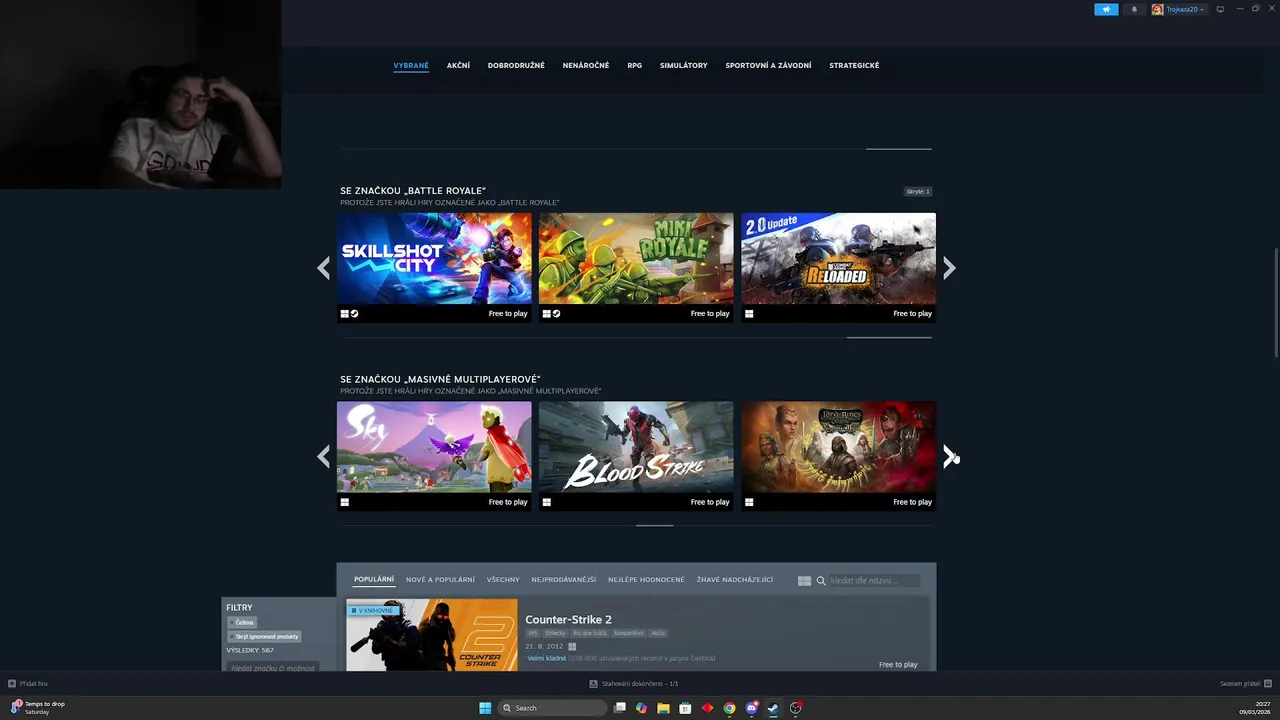Select the Populární list tab

click(374, 580)
